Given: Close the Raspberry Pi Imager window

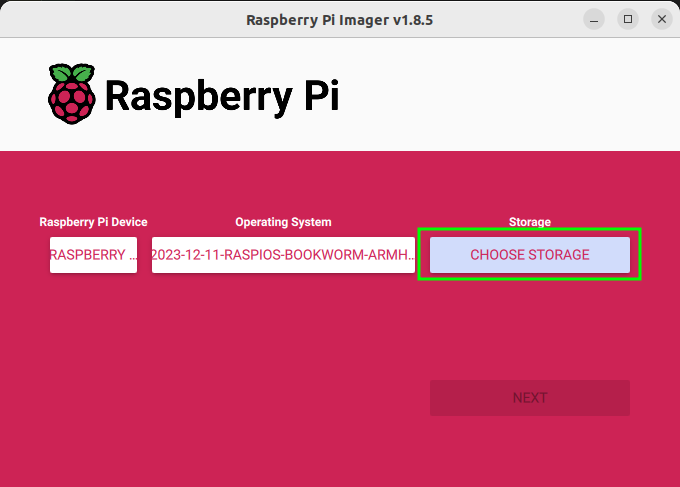Looking at the screenshot, I should (660, 19).
